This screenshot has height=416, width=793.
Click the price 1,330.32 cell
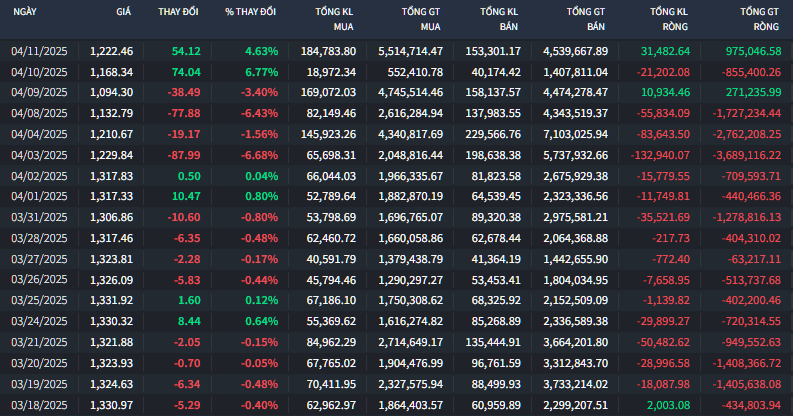(111, 321)
